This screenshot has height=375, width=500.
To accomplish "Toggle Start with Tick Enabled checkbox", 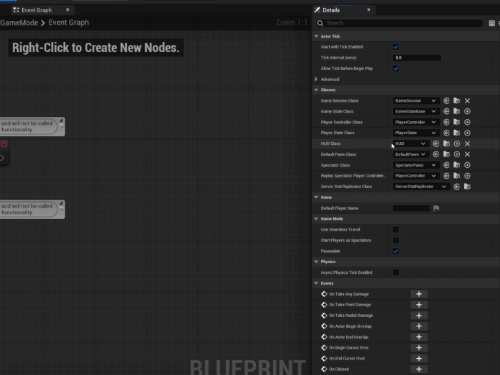I will click(x=396, y=47).
